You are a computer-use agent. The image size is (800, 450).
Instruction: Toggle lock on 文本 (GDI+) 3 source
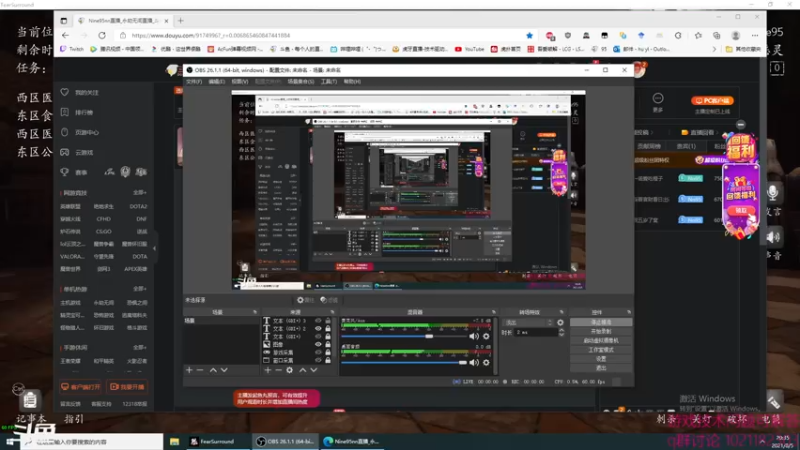pyautogui.click(x=328, y=321)
